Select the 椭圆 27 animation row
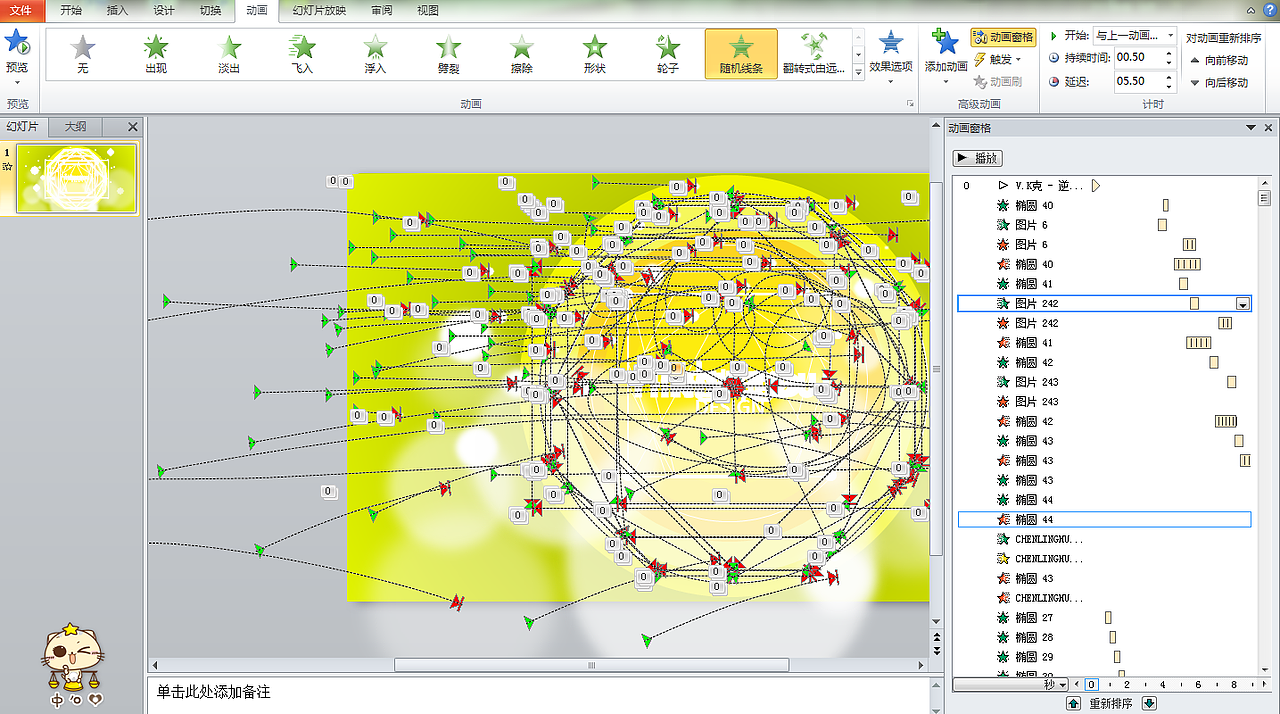The width and height of the screenshot is (1280, 714). click(1104, 618)
